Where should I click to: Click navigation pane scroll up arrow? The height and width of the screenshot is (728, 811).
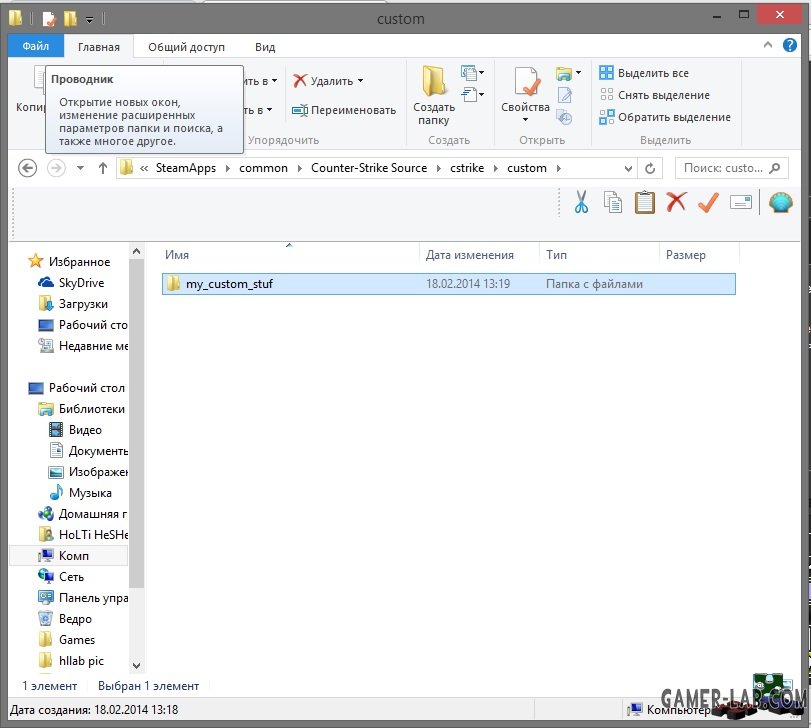tap(136, 251)
